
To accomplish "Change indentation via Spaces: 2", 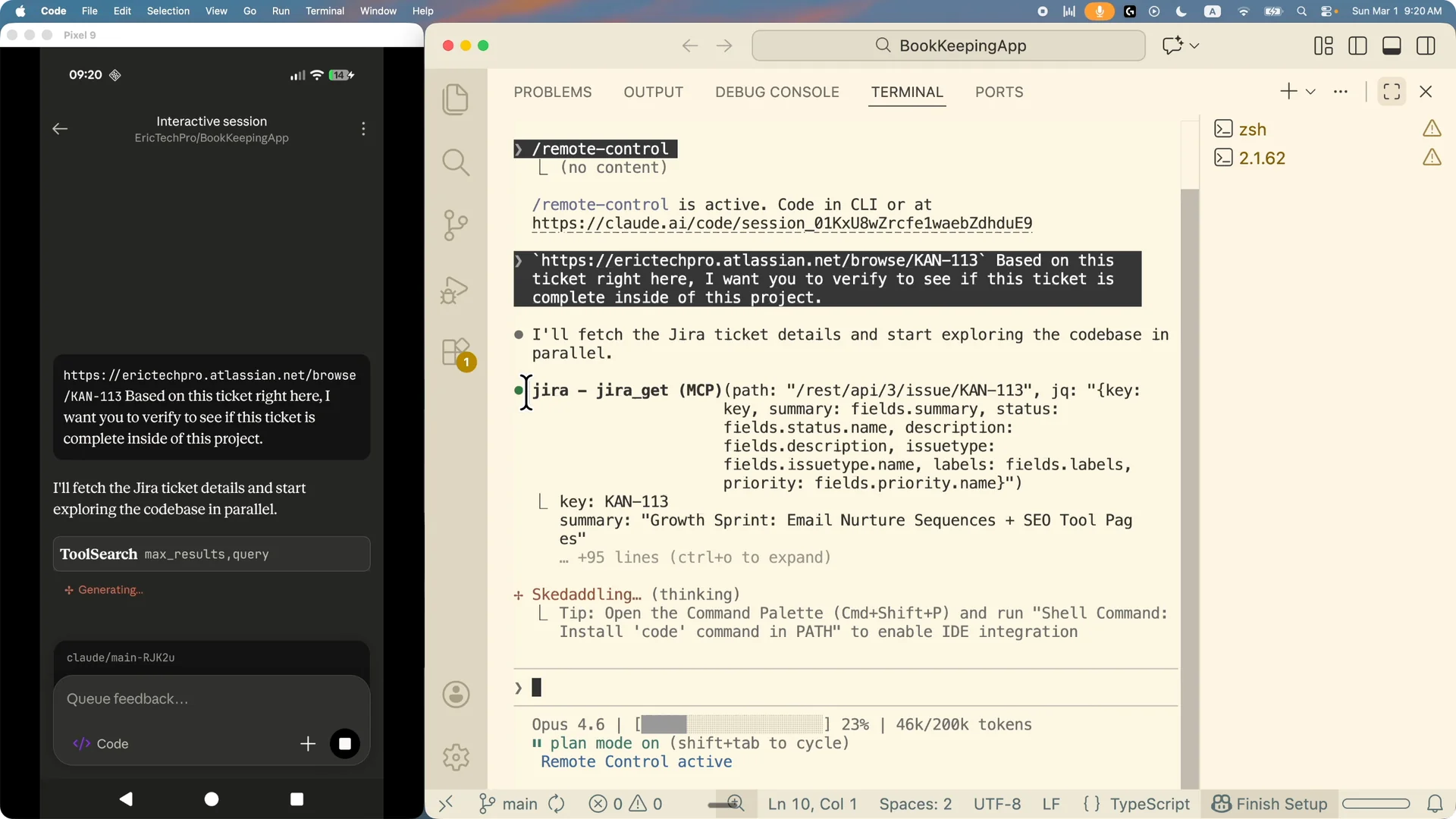I will click(915, 804).
